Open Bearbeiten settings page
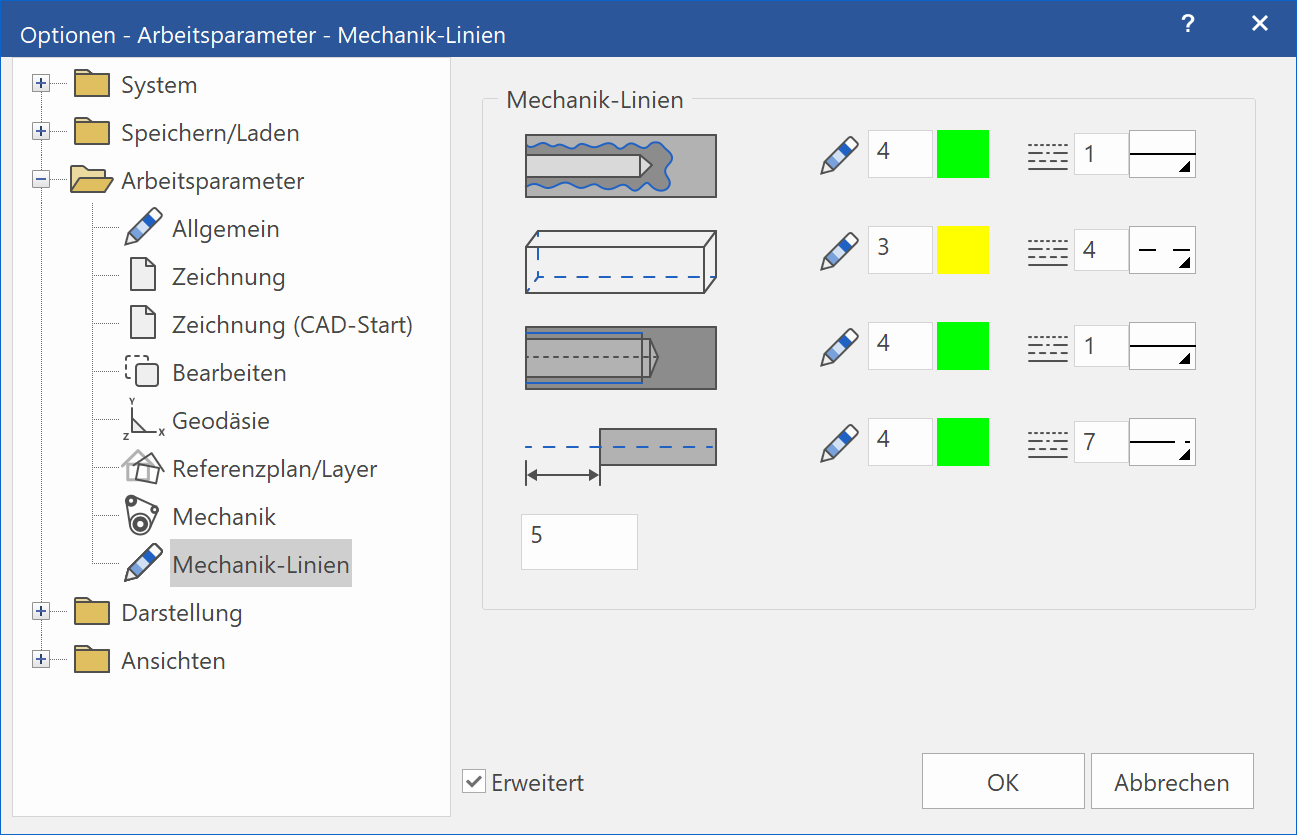Viewport: 1297px width, 835px height. pyautogui.click(x=230, y=373)
